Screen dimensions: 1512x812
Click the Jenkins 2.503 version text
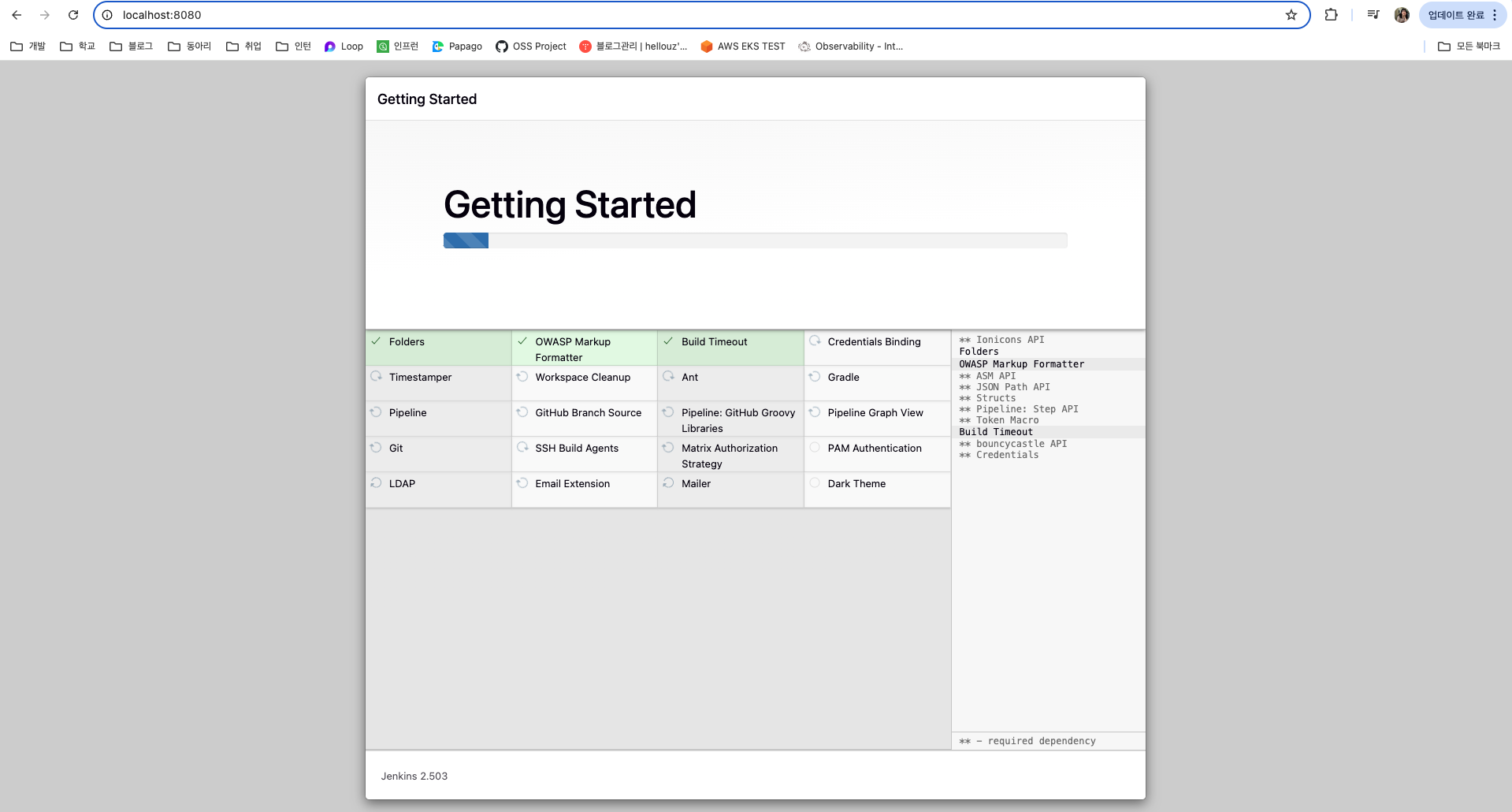(x=414, y=777)
